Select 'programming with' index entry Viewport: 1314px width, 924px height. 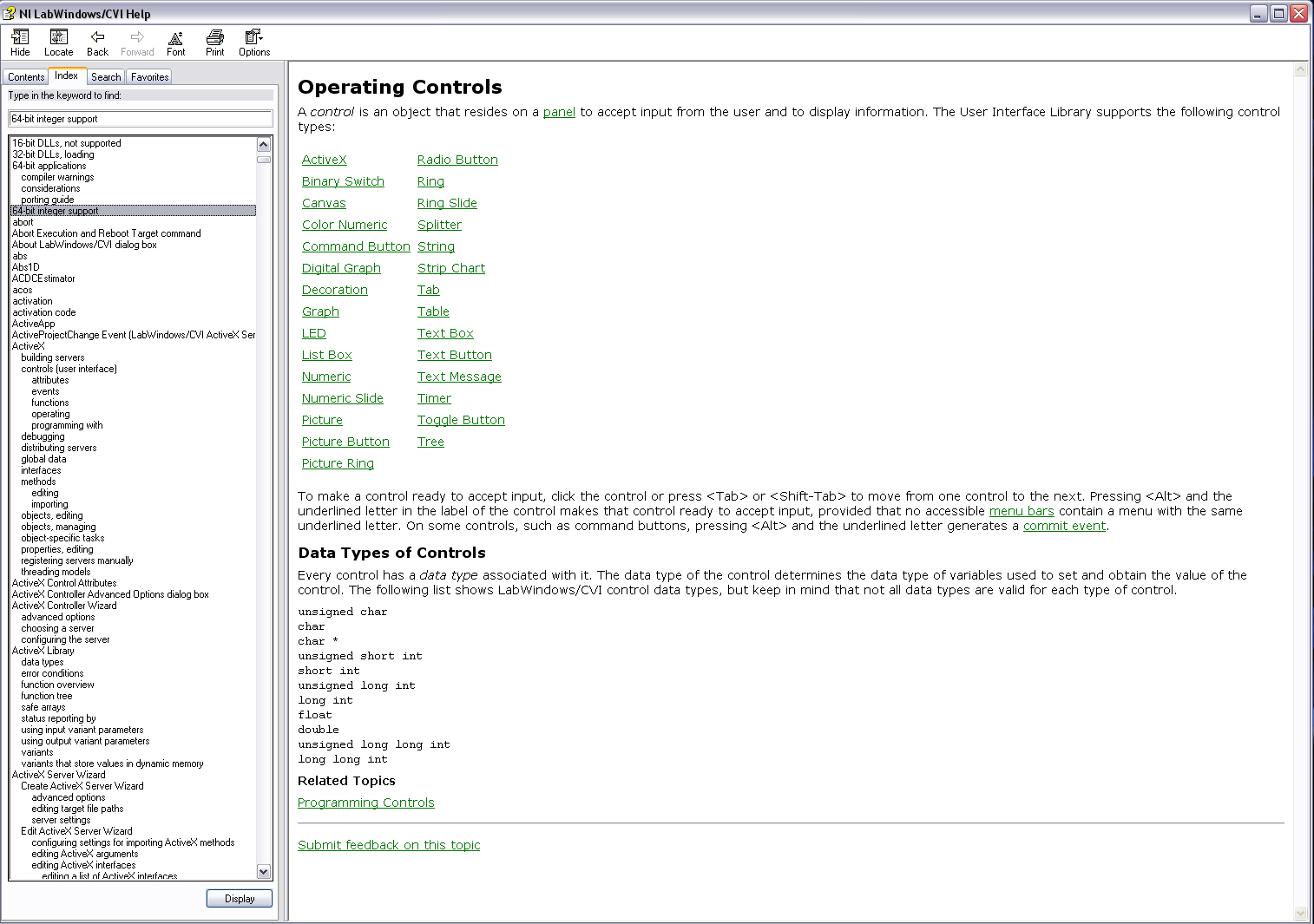67,425
